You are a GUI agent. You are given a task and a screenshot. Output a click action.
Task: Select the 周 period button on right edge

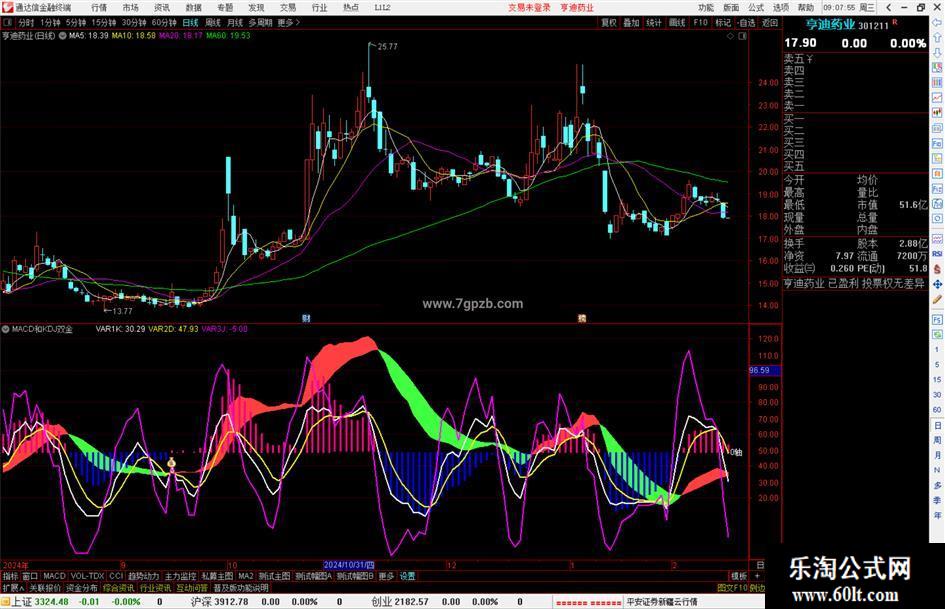click(937, 440)
